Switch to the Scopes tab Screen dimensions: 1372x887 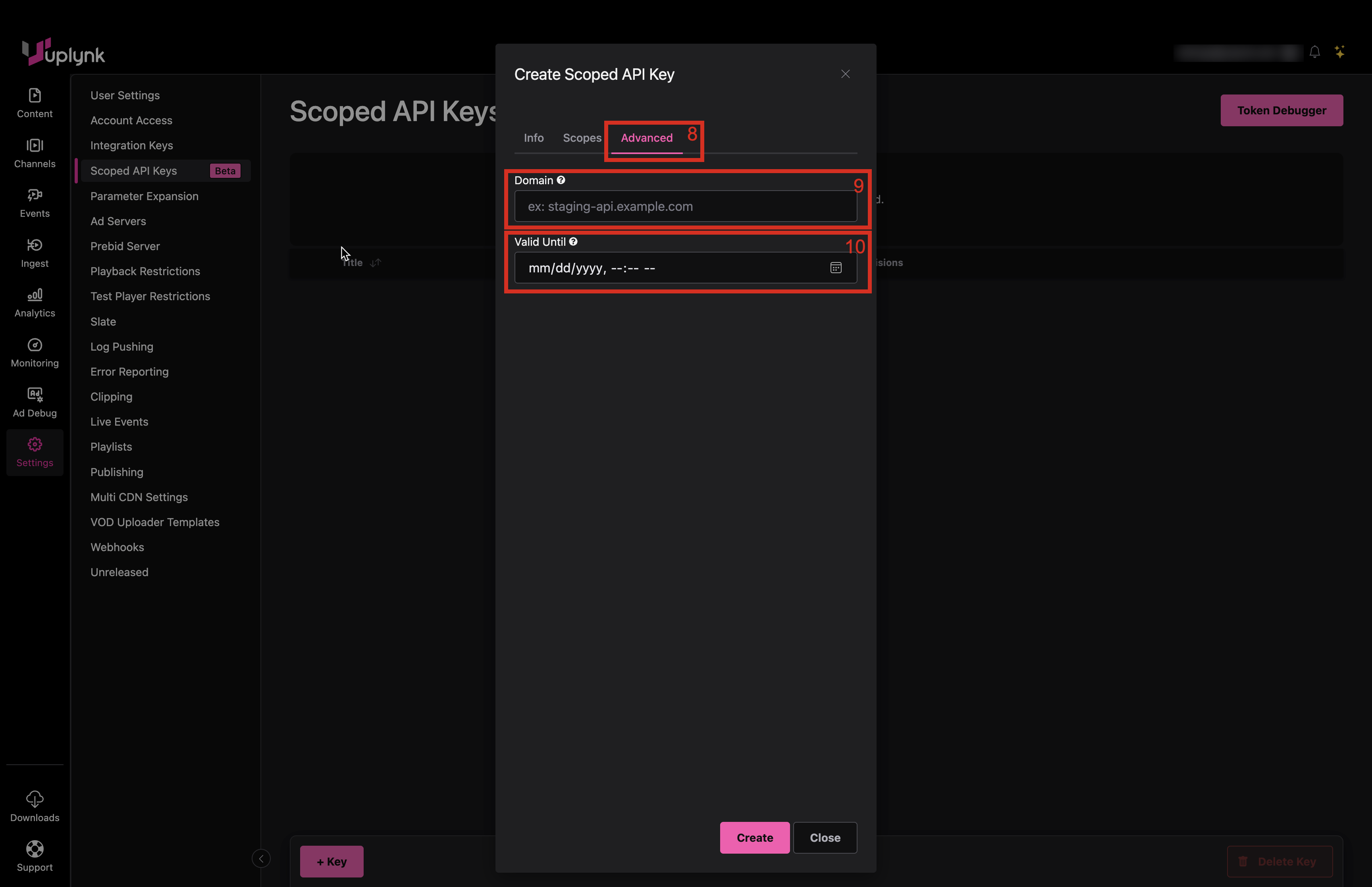(582, 138)
